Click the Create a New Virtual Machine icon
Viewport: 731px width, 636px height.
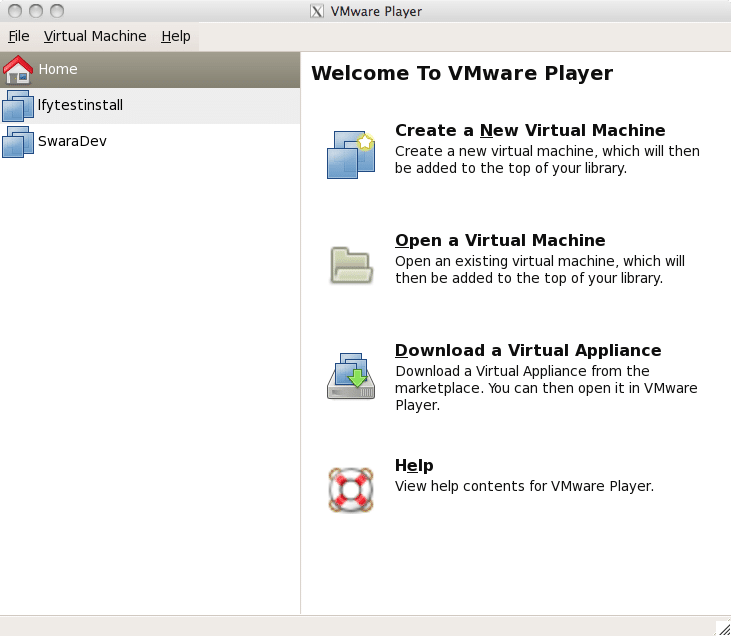pyautogui.click(x=350, y=154)
